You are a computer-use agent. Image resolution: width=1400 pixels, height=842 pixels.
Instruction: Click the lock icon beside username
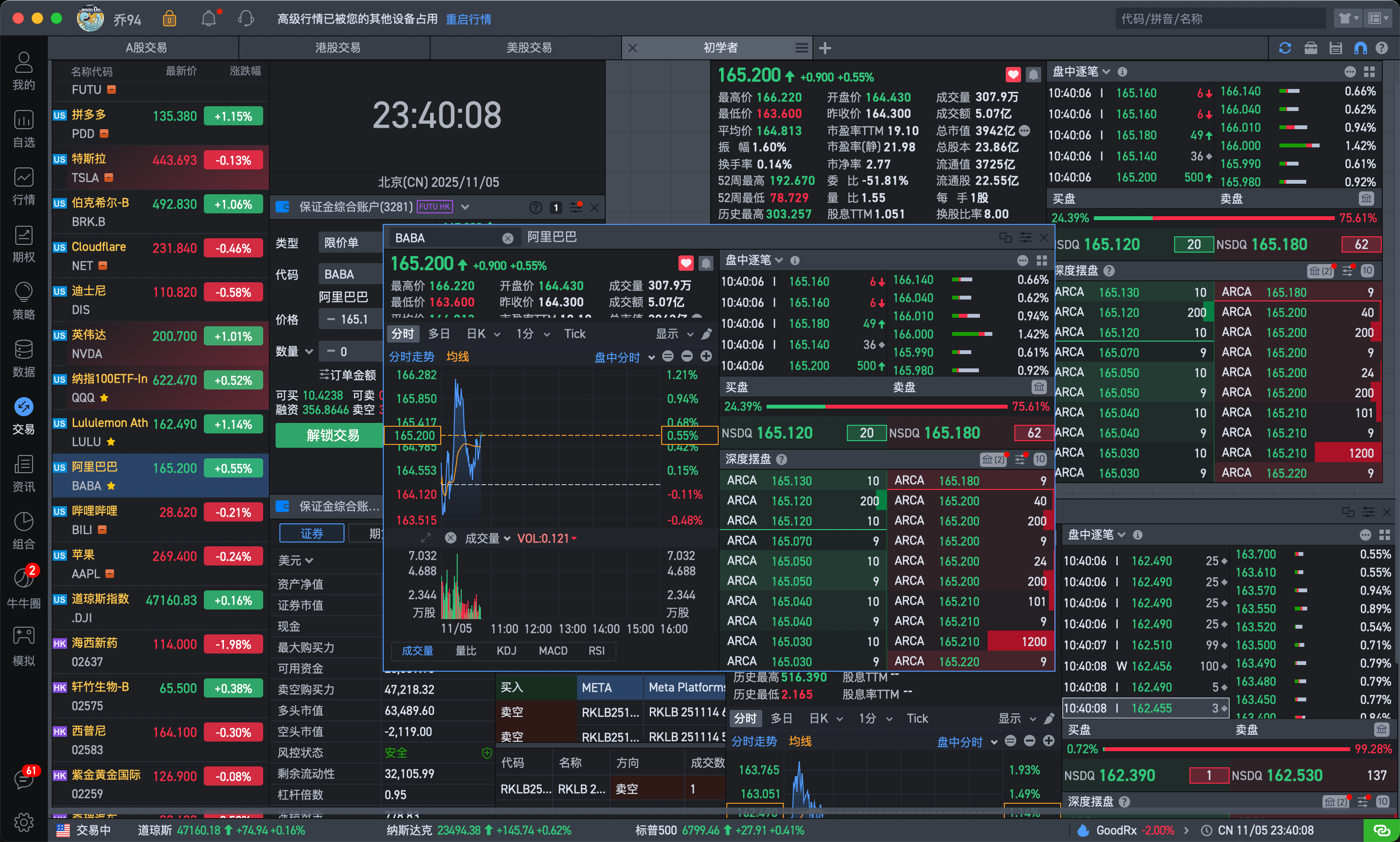[169, 19]
